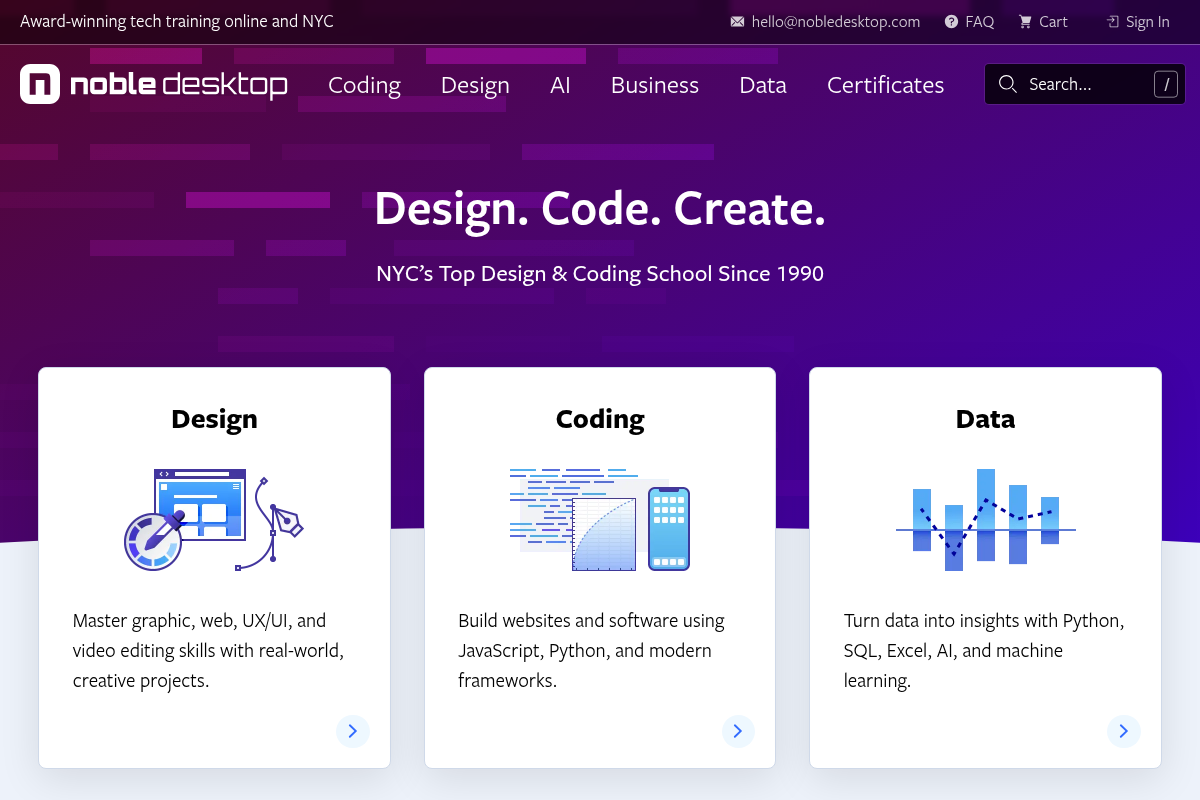Click the Data card bar chart illustration
This screenshot has height=800, width=1200.
(985, 520)
